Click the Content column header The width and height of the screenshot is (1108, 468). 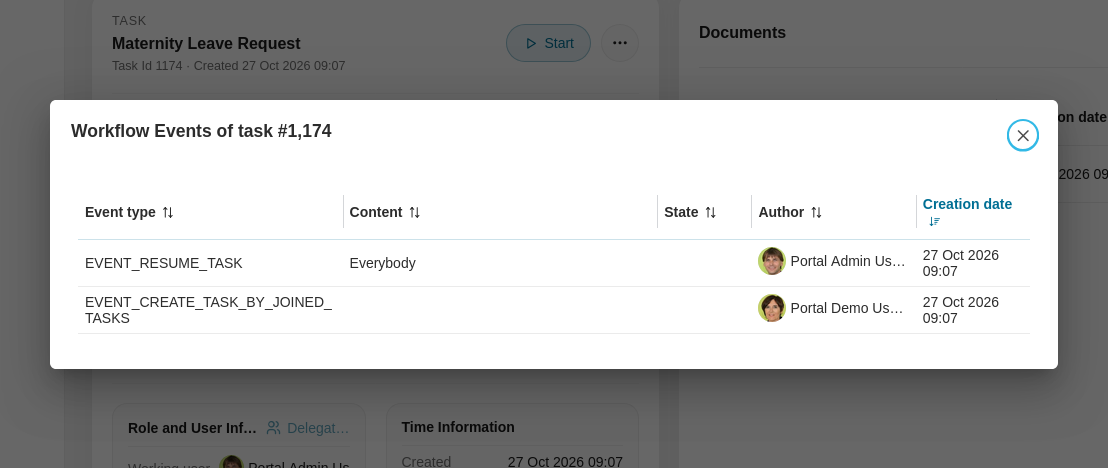[500, 212]
